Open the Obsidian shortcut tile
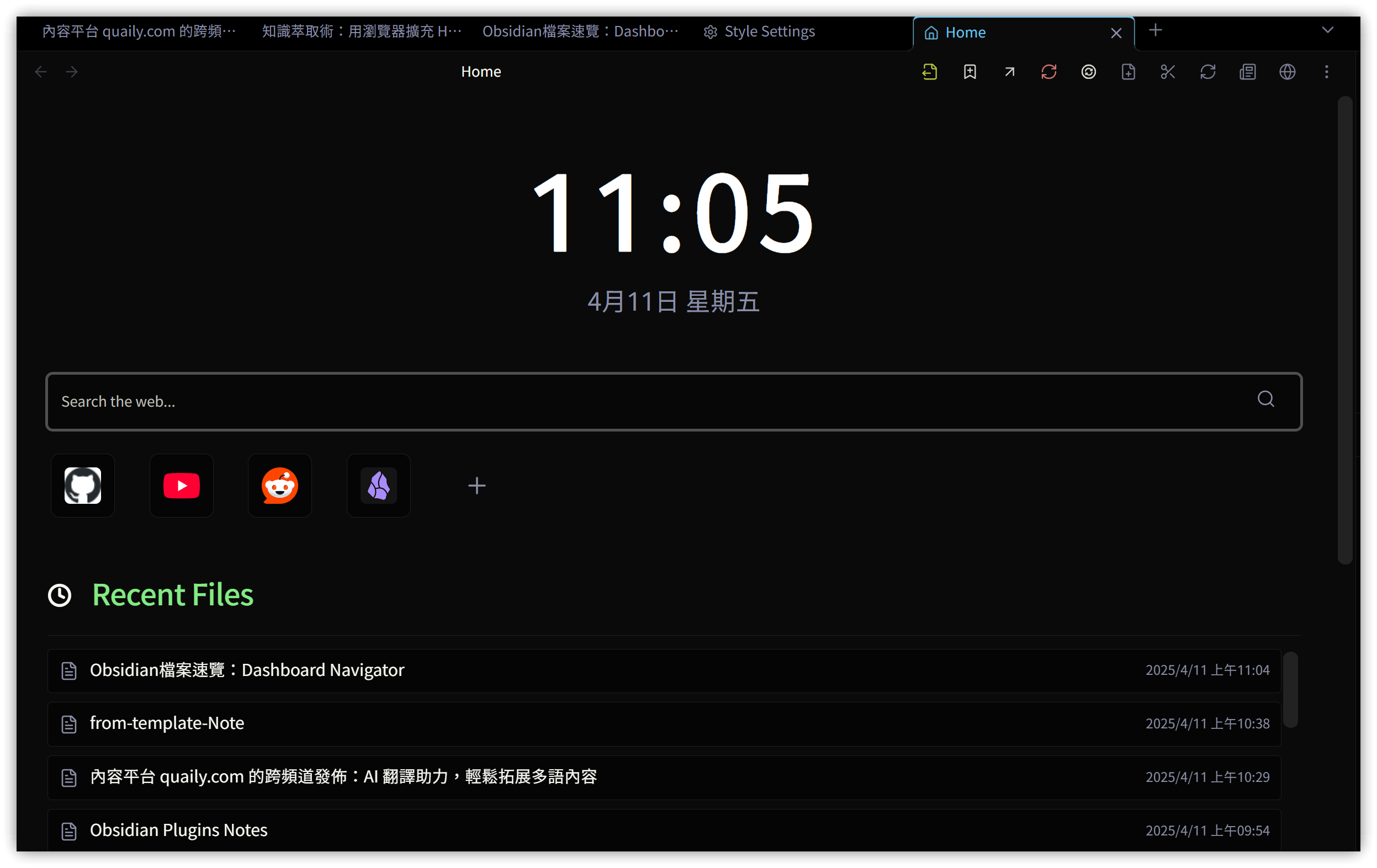This screenshot has height=868, width=1377. tap(379, 486)
